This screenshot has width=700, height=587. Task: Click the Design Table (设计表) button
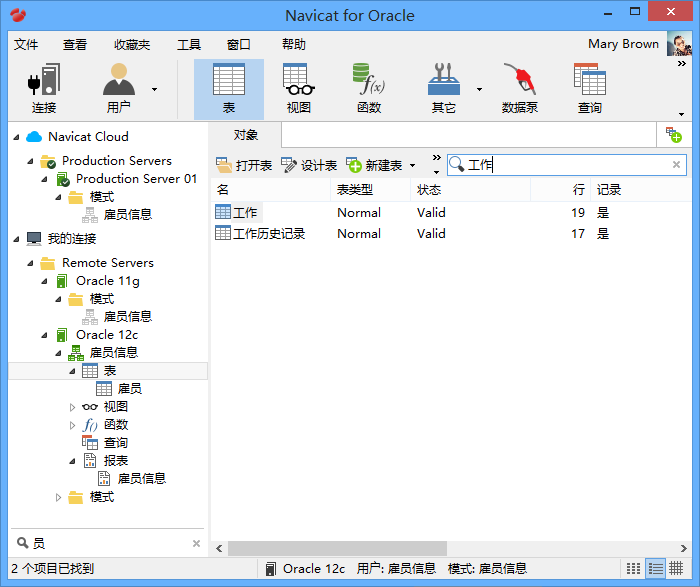309,165
